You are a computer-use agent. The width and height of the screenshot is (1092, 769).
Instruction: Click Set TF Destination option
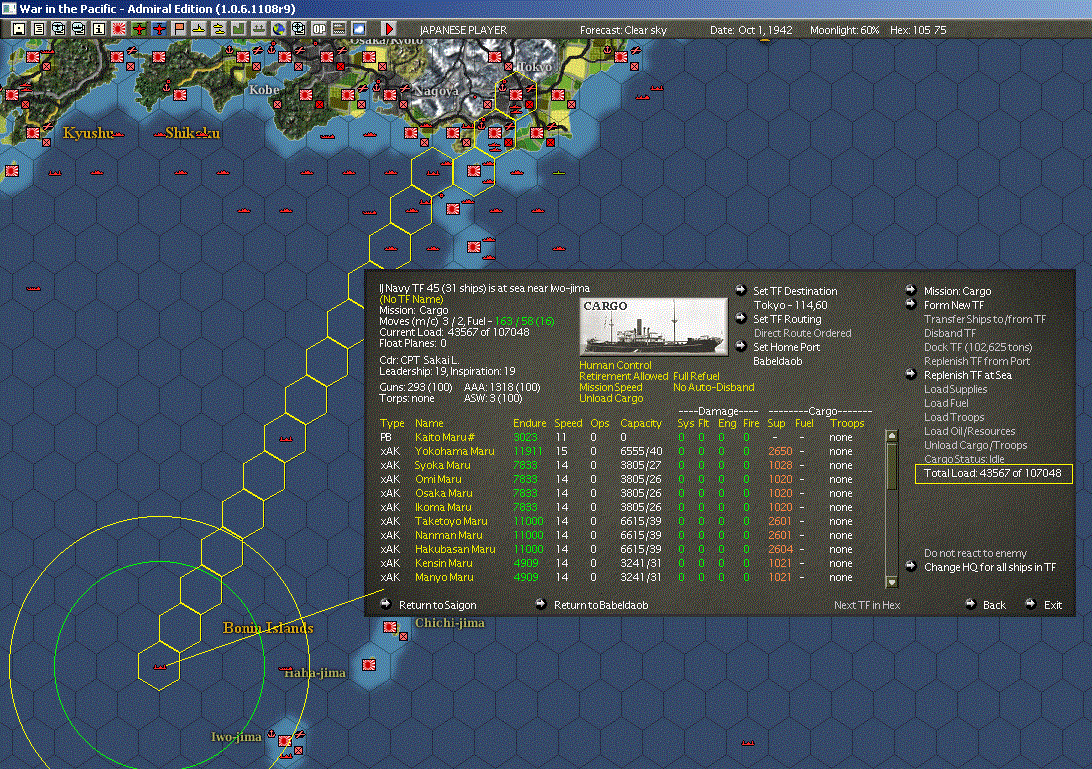click(795, 291)
